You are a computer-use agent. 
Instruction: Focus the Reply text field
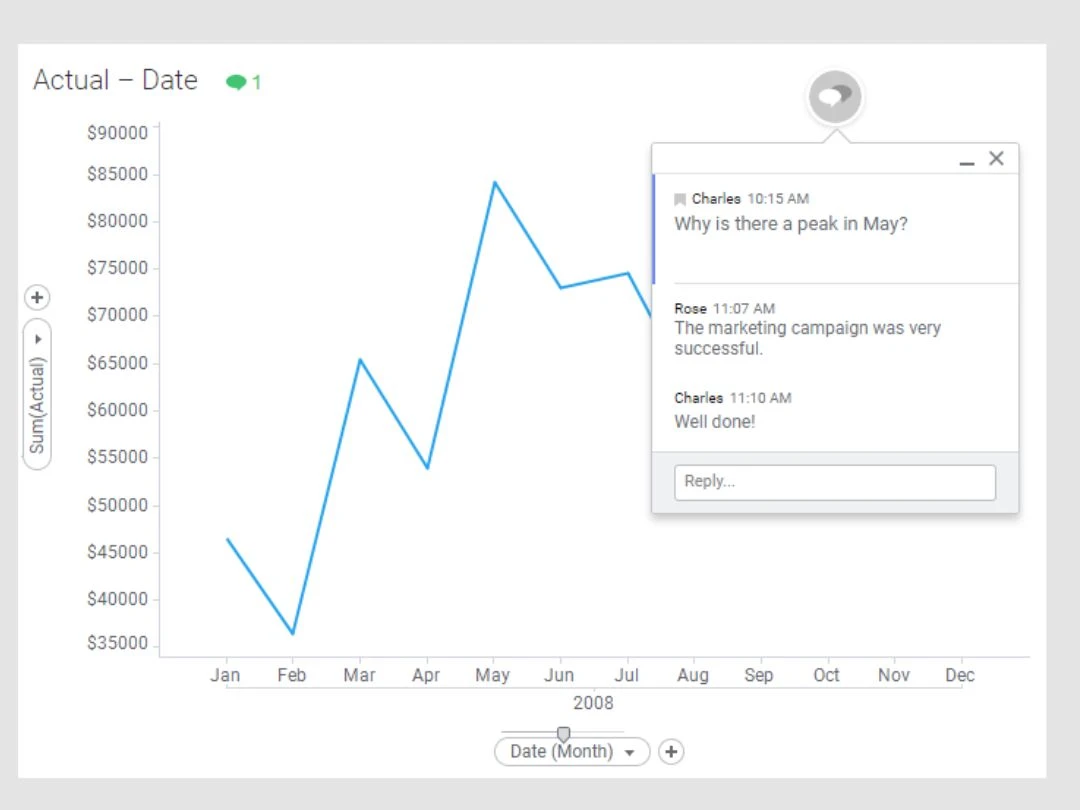[x=835, y=482]
